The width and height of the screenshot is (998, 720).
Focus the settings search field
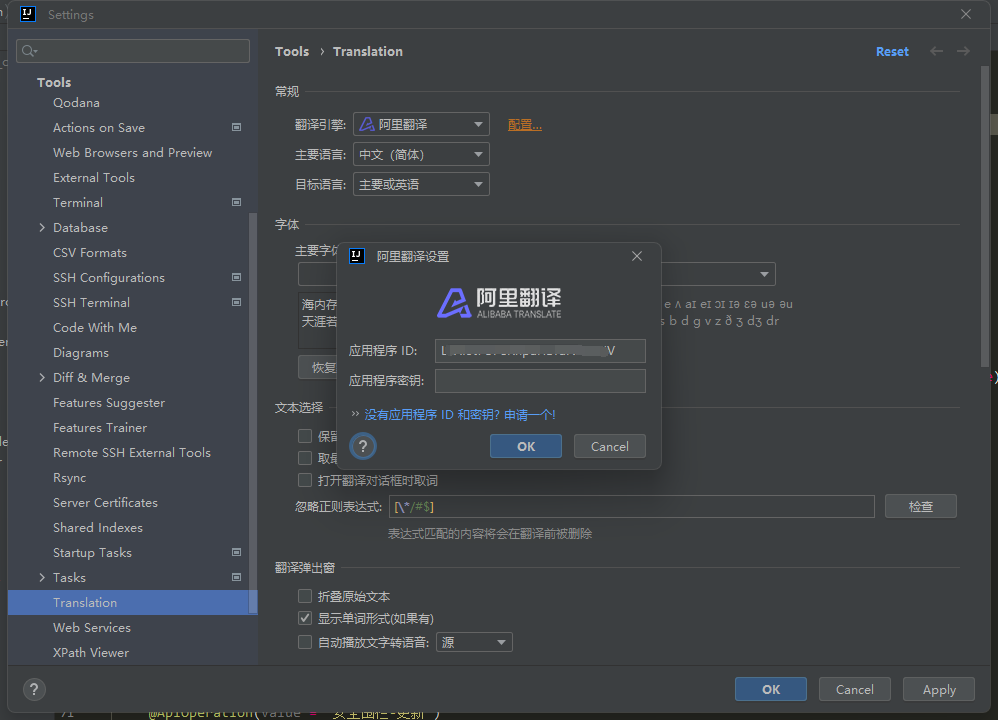(x=134, y=51)
